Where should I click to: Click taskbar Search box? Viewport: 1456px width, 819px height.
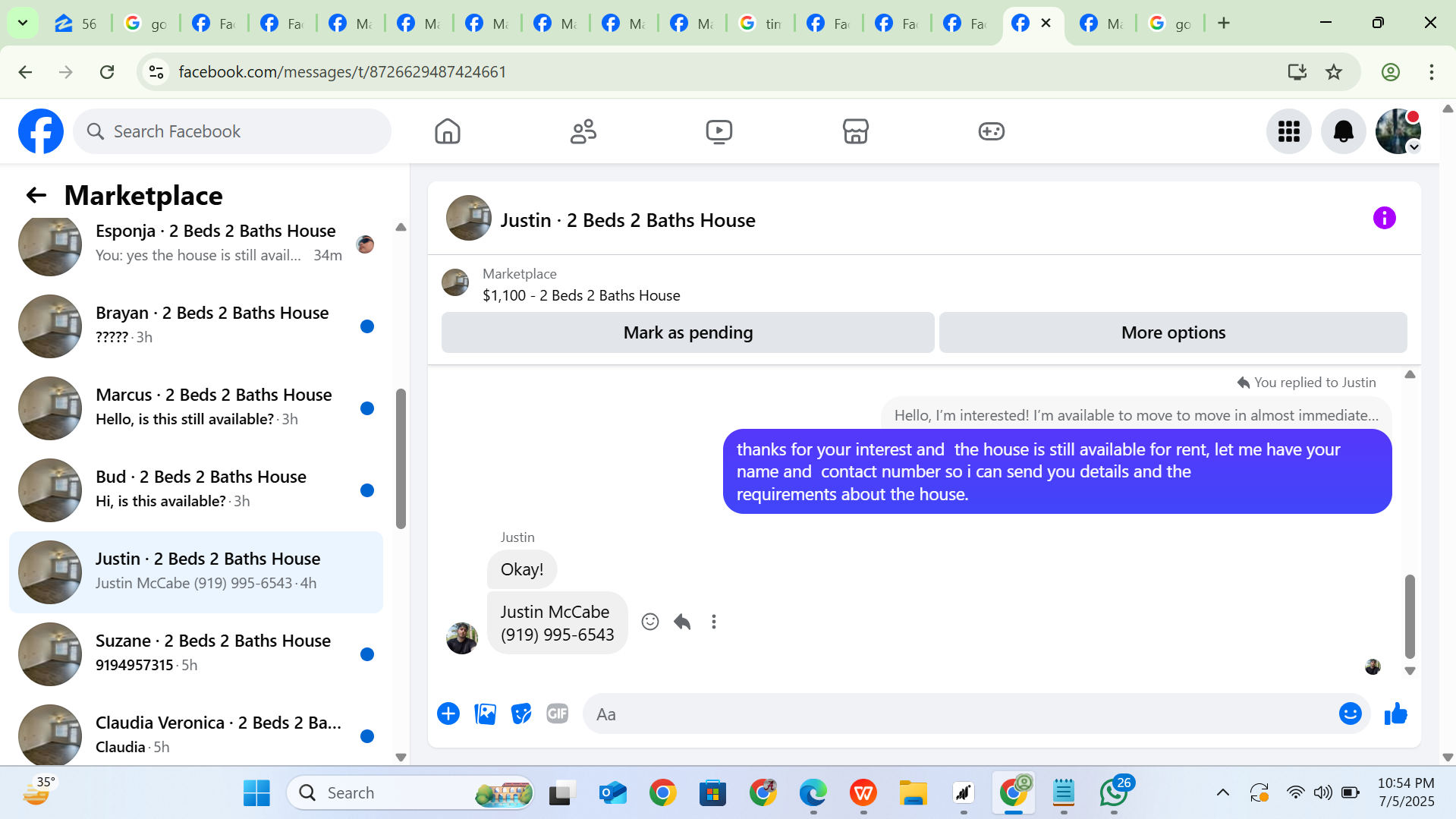[x=410, y=793]
